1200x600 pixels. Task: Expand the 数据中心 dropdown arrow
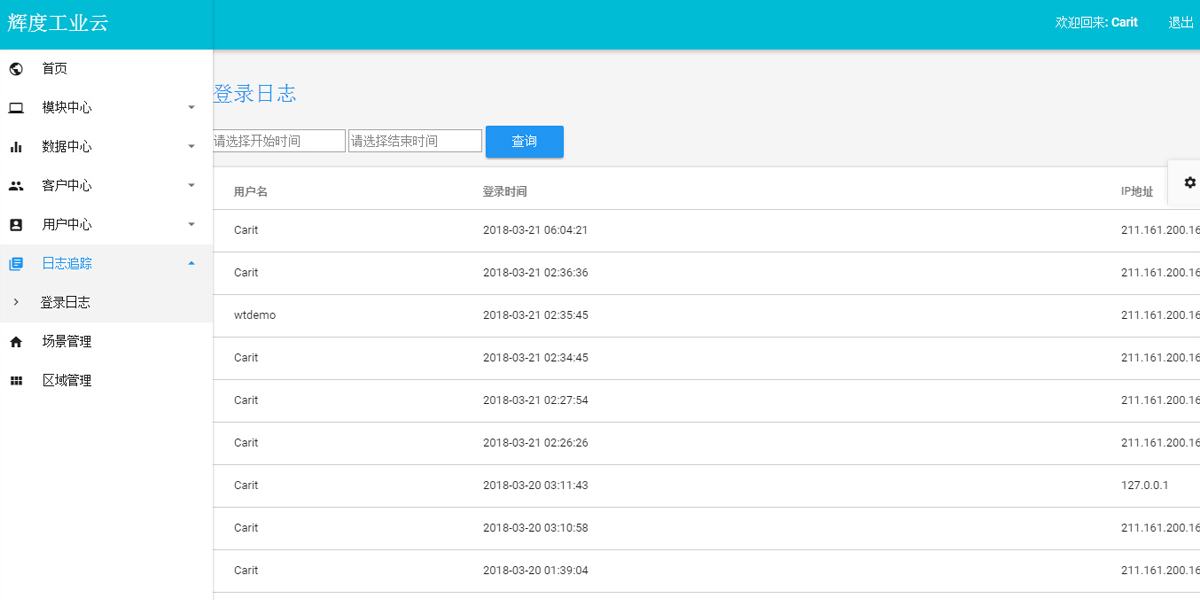[x=192, y=146]
